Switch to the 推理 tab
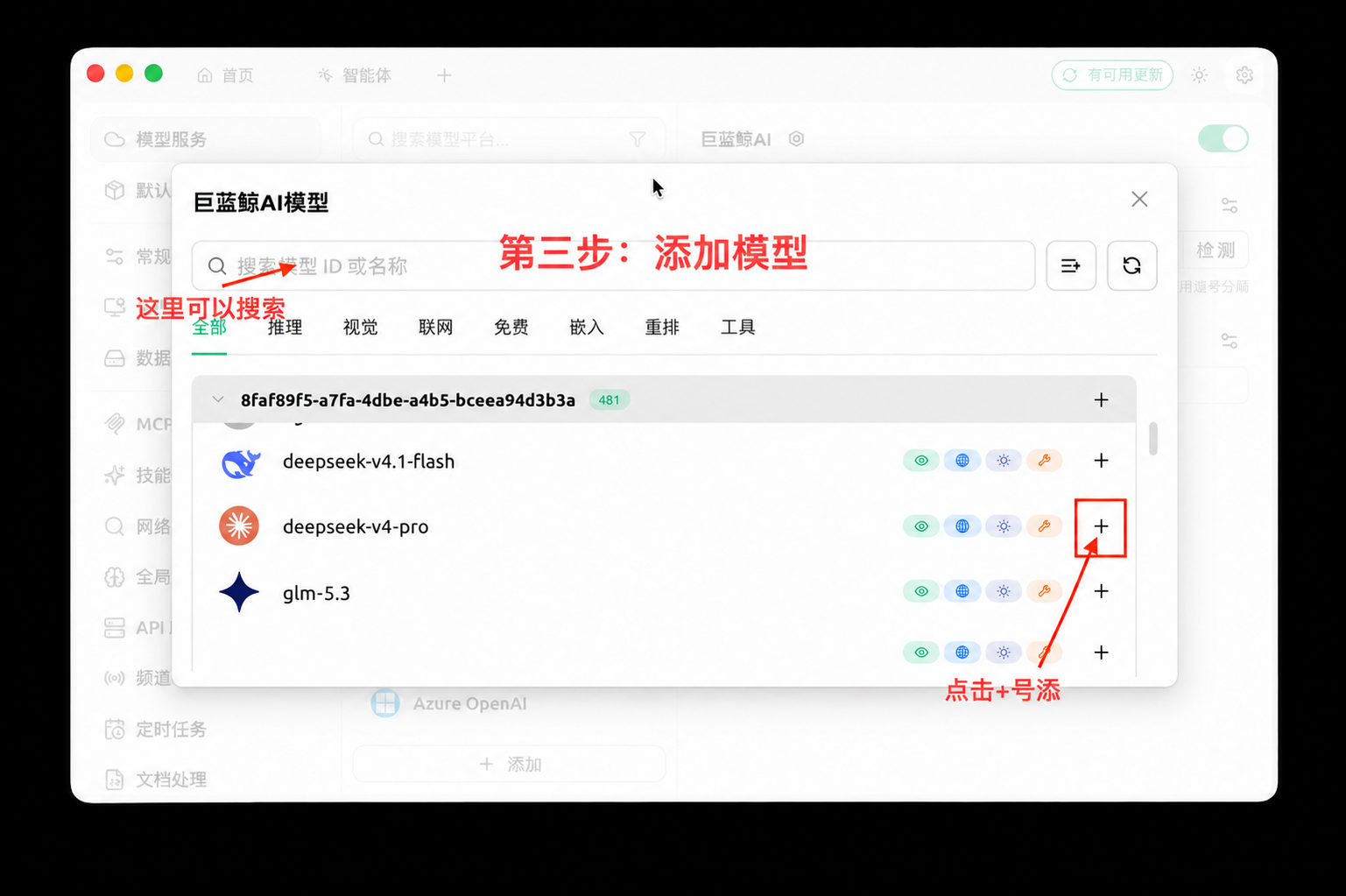The height and width of the screenshot is (896, 1346). [x=285, y=328]
